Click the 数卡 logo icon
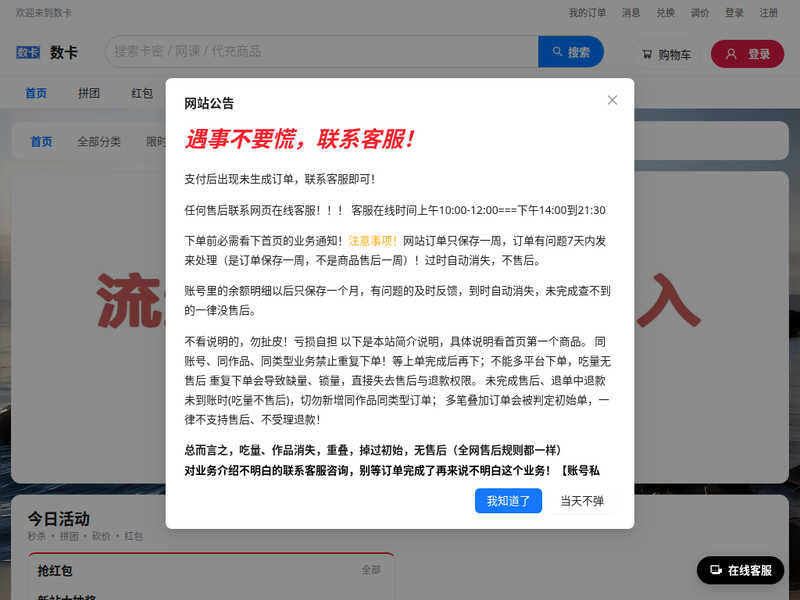The image size is (800, 600). [28, 52]
